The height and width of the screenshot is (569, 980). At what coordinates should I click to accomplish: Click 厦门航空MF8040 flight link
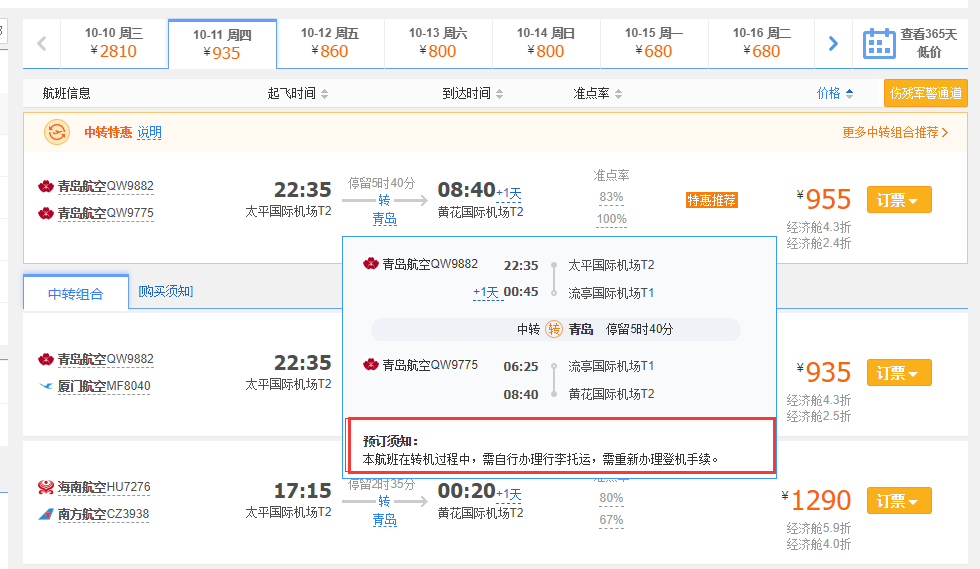click(x=104, y=386)
